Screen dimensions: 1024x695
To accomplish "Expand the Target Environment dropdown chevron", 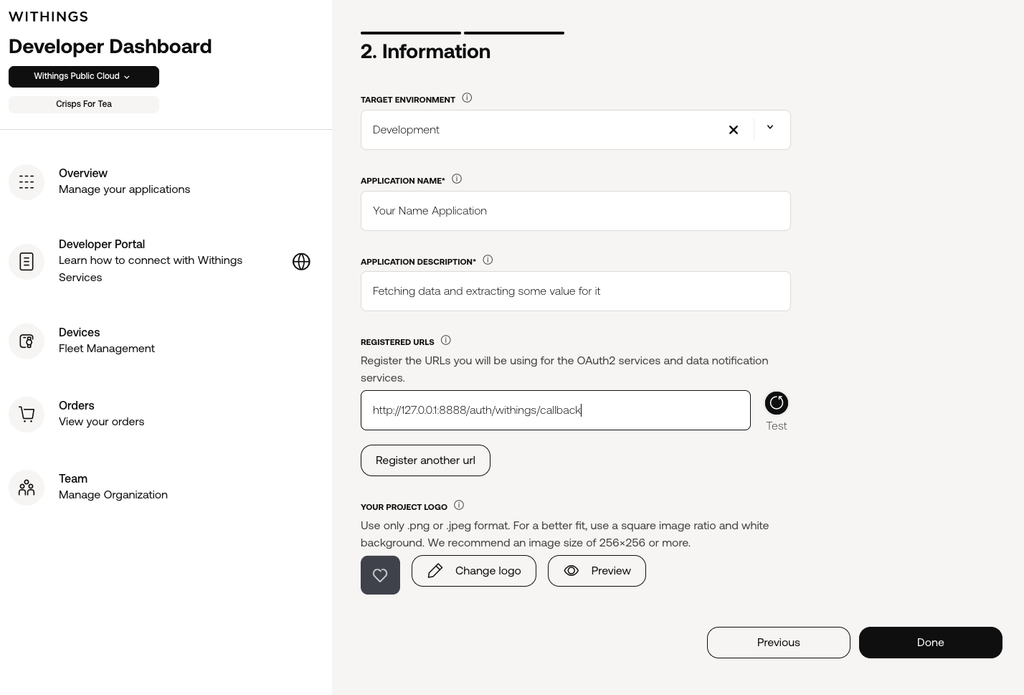I will pyautogui.click(x=770, y=128).
